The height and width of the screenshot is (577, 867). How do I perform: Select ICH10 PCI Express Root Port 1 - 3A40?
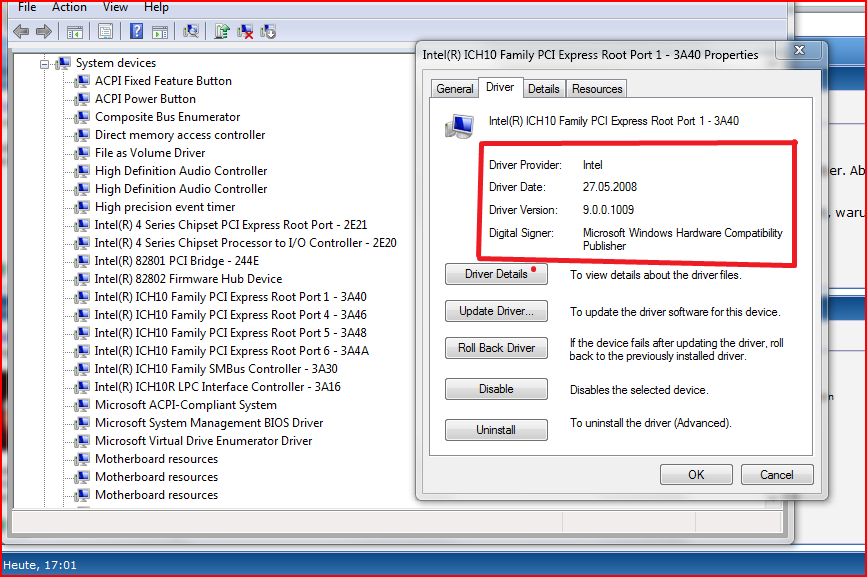pyautogui.click(x=231, y=297)
